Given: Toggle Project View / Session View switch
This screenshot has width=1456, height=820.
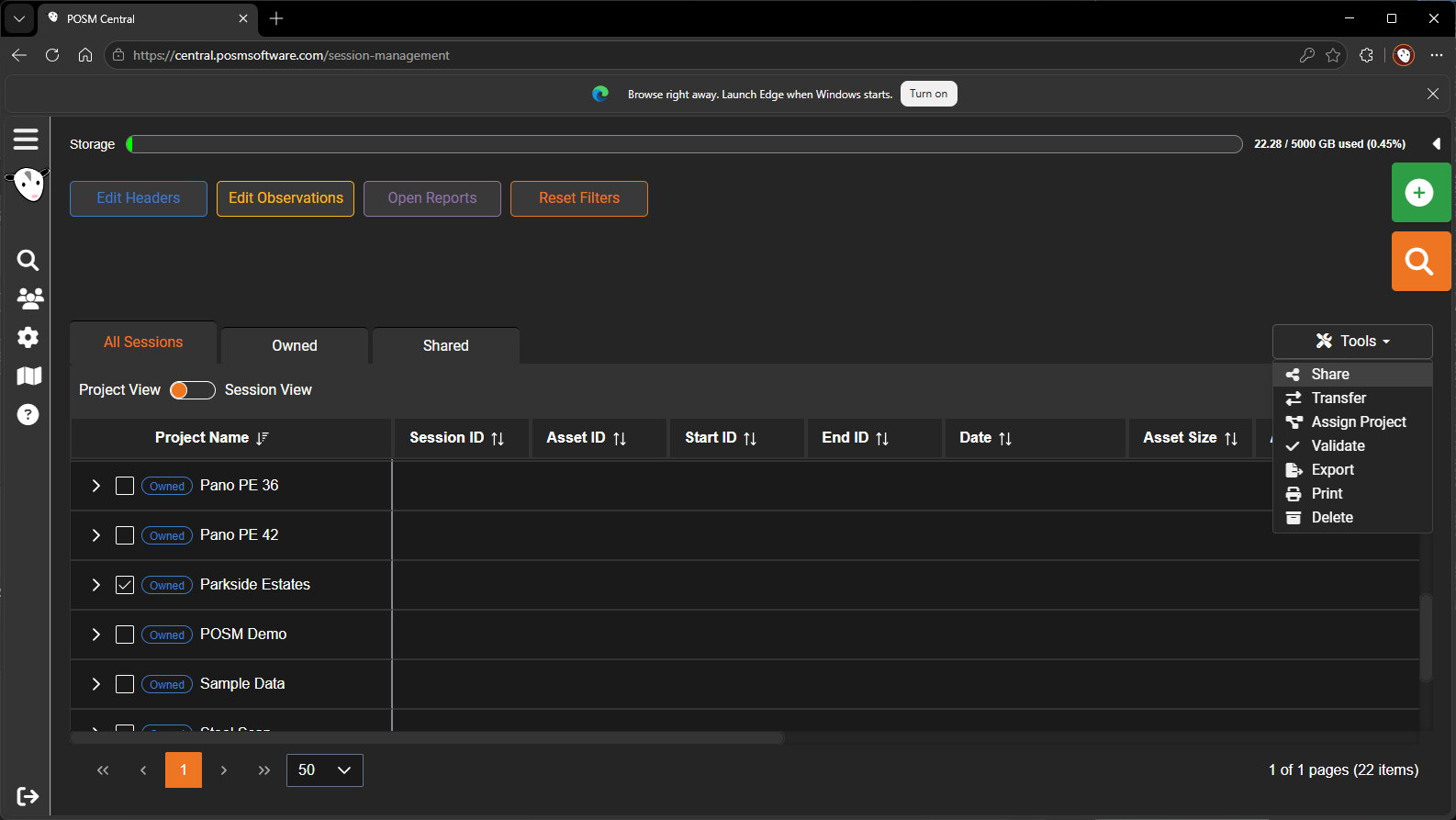Looking at the screenshot, I should [193, 390].
